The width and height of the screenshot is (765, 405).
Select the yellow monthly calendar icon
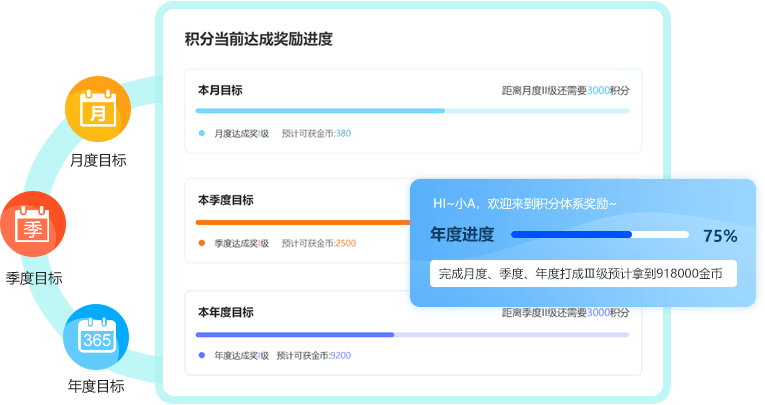click(98, 109)
